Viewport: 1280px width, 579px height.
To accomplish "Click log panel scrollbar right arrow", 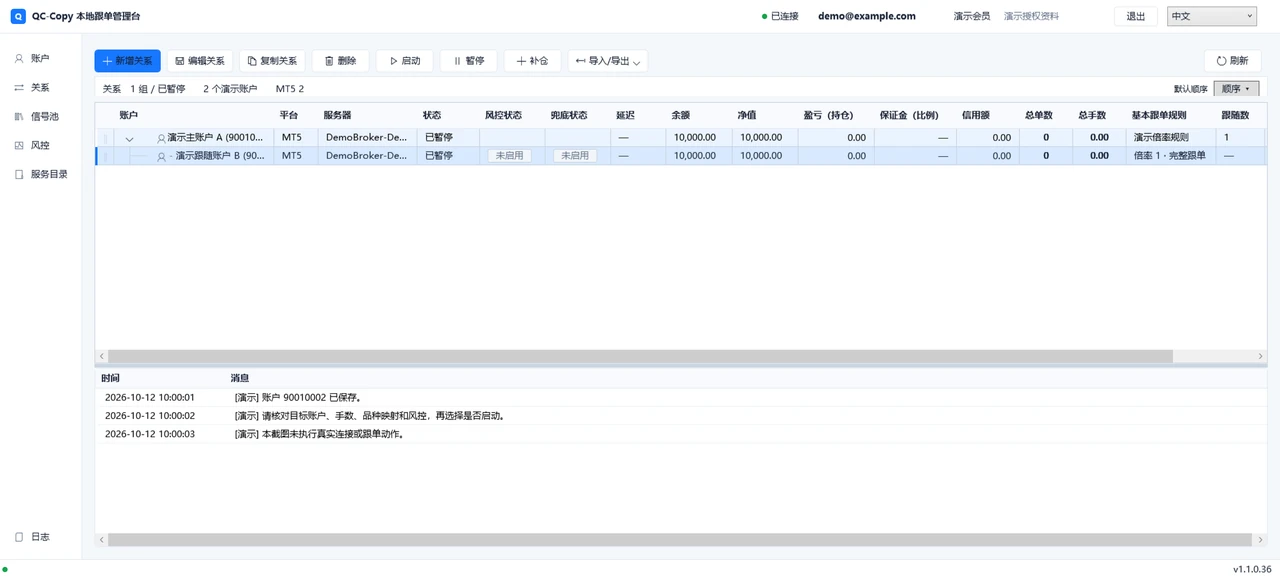I will pyautogui.click(x=1260, y=539).
